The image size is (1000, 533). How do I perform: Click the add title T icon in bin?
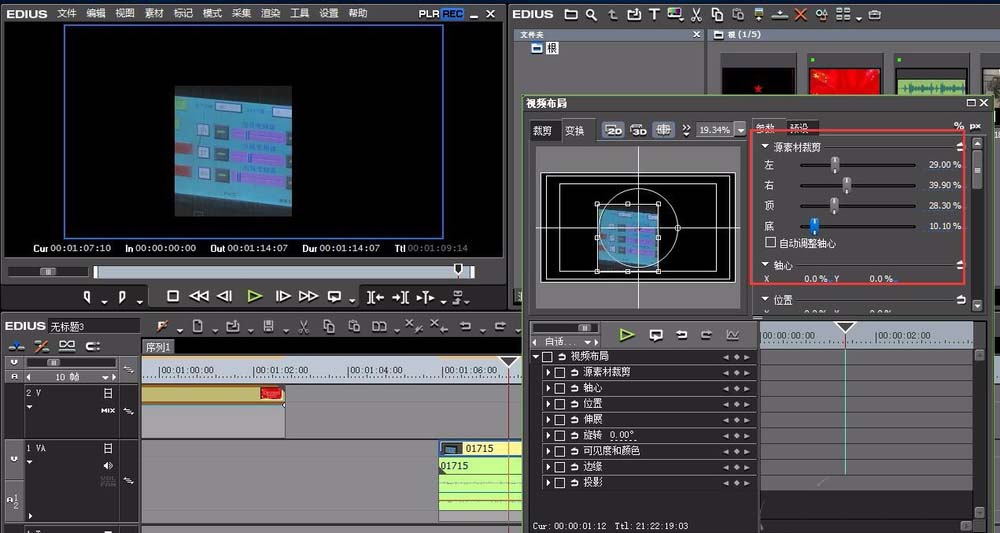656,15
